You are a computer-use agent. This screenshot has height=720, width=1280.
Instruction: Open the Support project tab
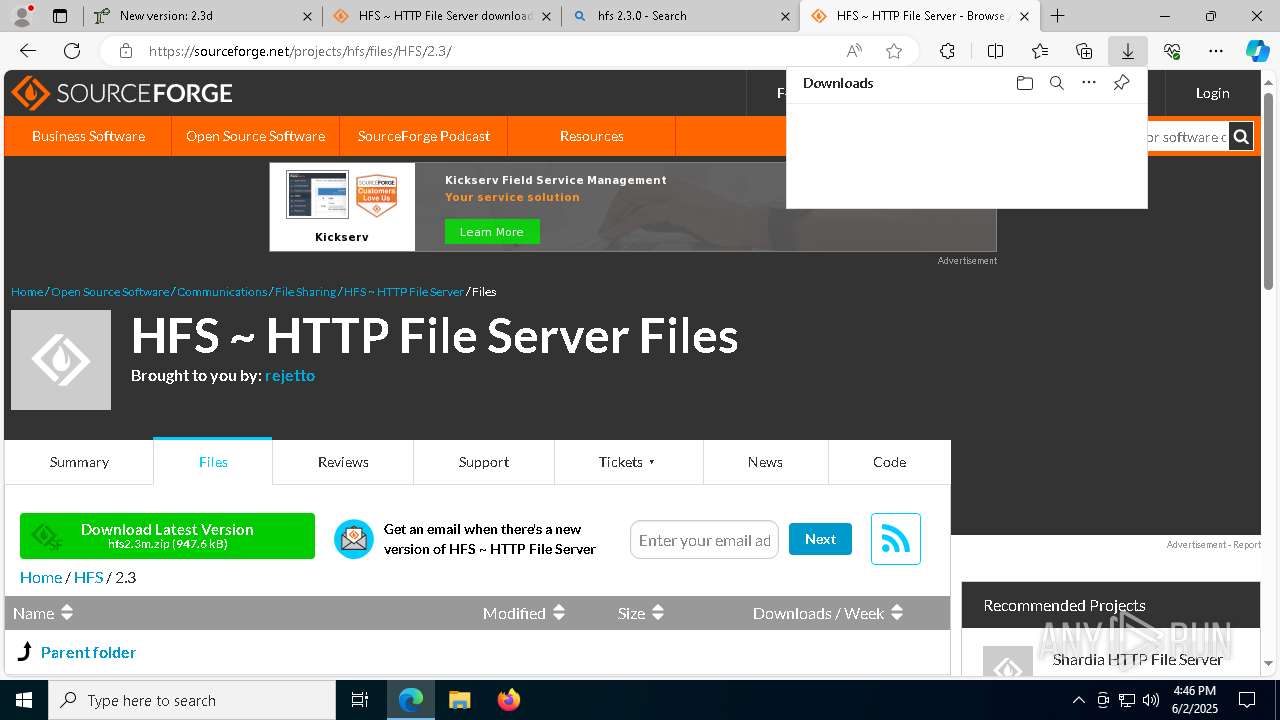484,462
